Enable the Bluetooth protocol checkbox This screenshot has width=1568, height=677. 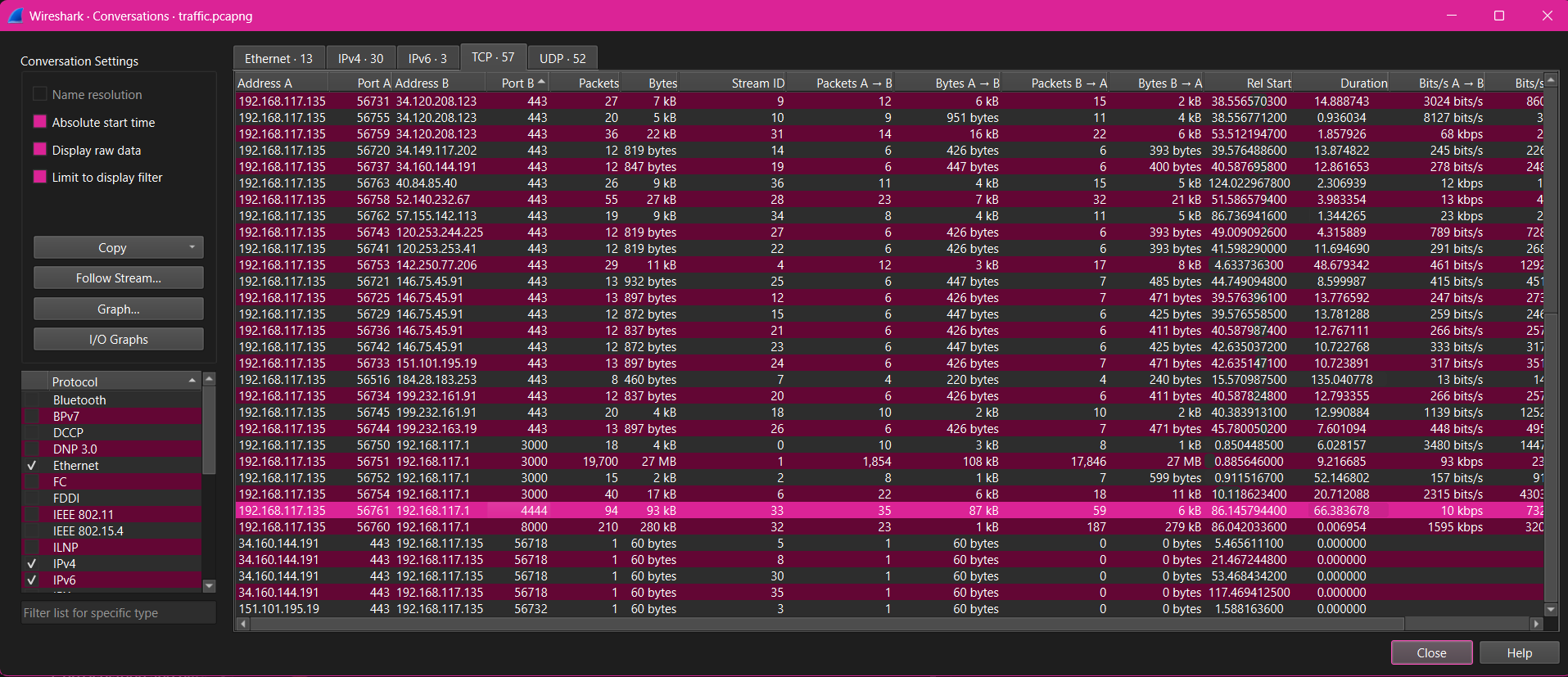(x=32, y=399)
